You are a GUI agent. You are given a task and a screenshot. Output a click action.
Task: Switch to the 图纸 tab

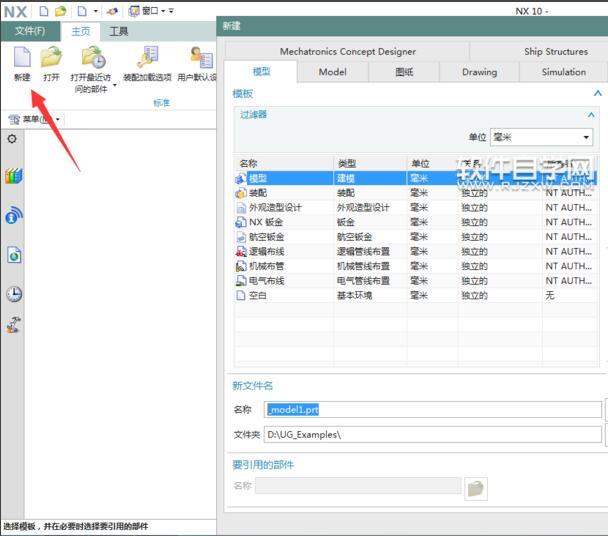(x=404, y=72)
